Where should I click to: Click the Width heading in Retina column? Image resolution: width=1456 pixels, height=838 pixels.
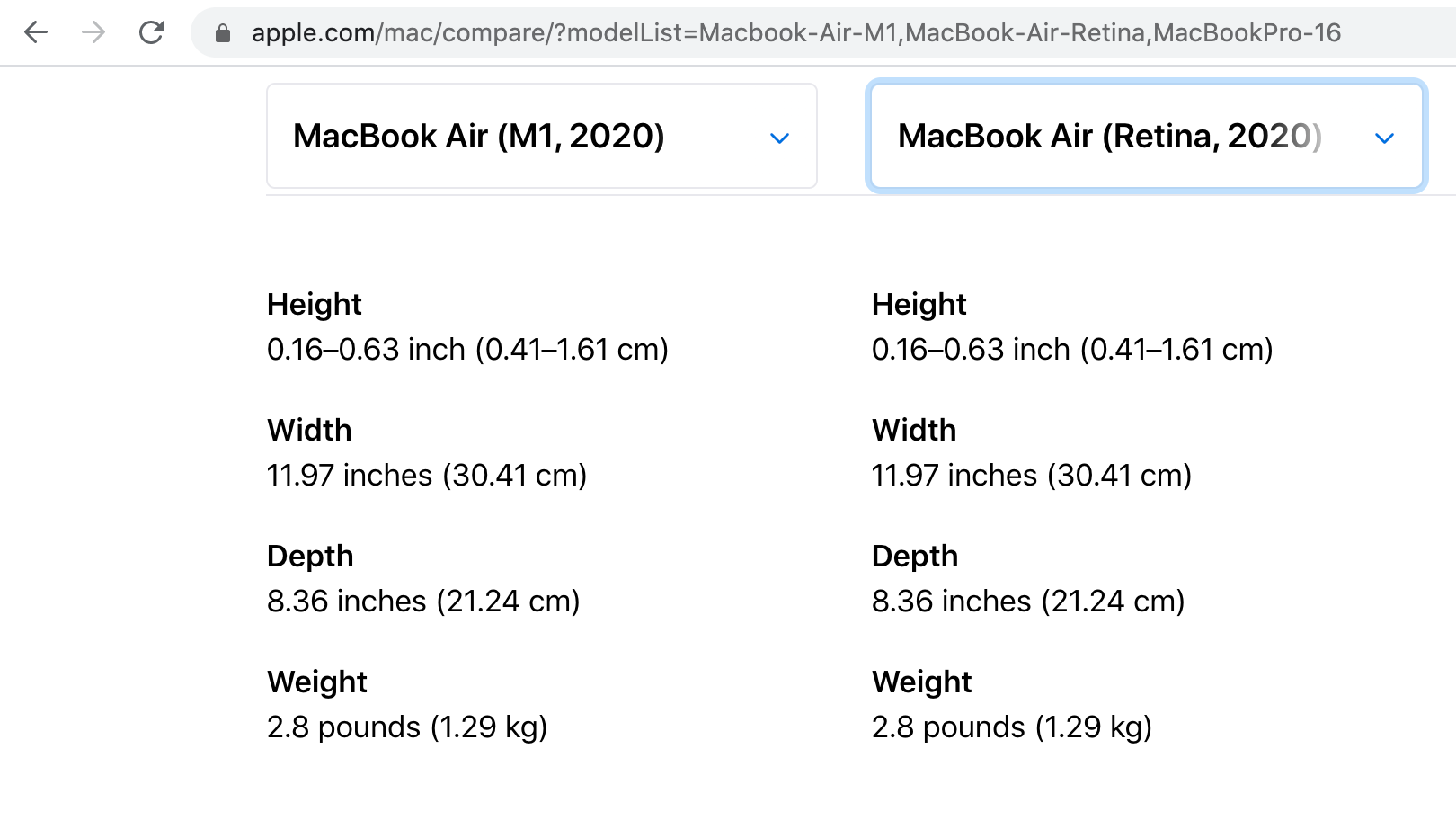click(x=913, y=431)
